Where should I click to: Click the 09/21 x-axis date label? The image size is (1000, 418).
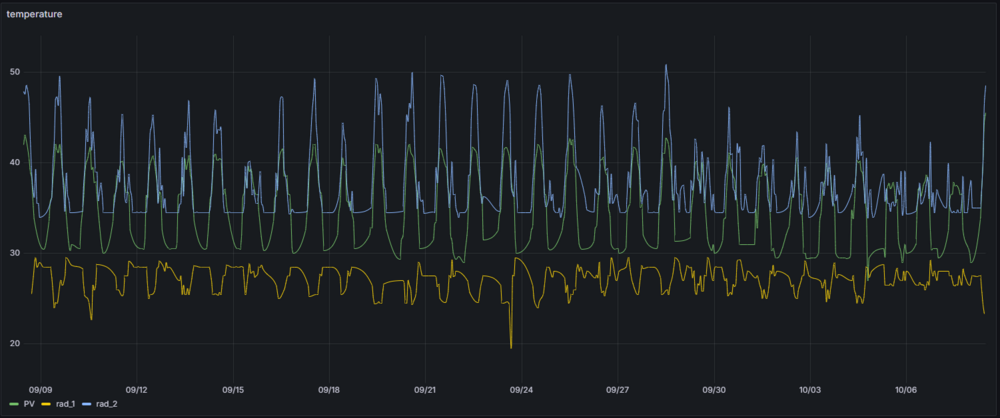click(x=425, y=390)
